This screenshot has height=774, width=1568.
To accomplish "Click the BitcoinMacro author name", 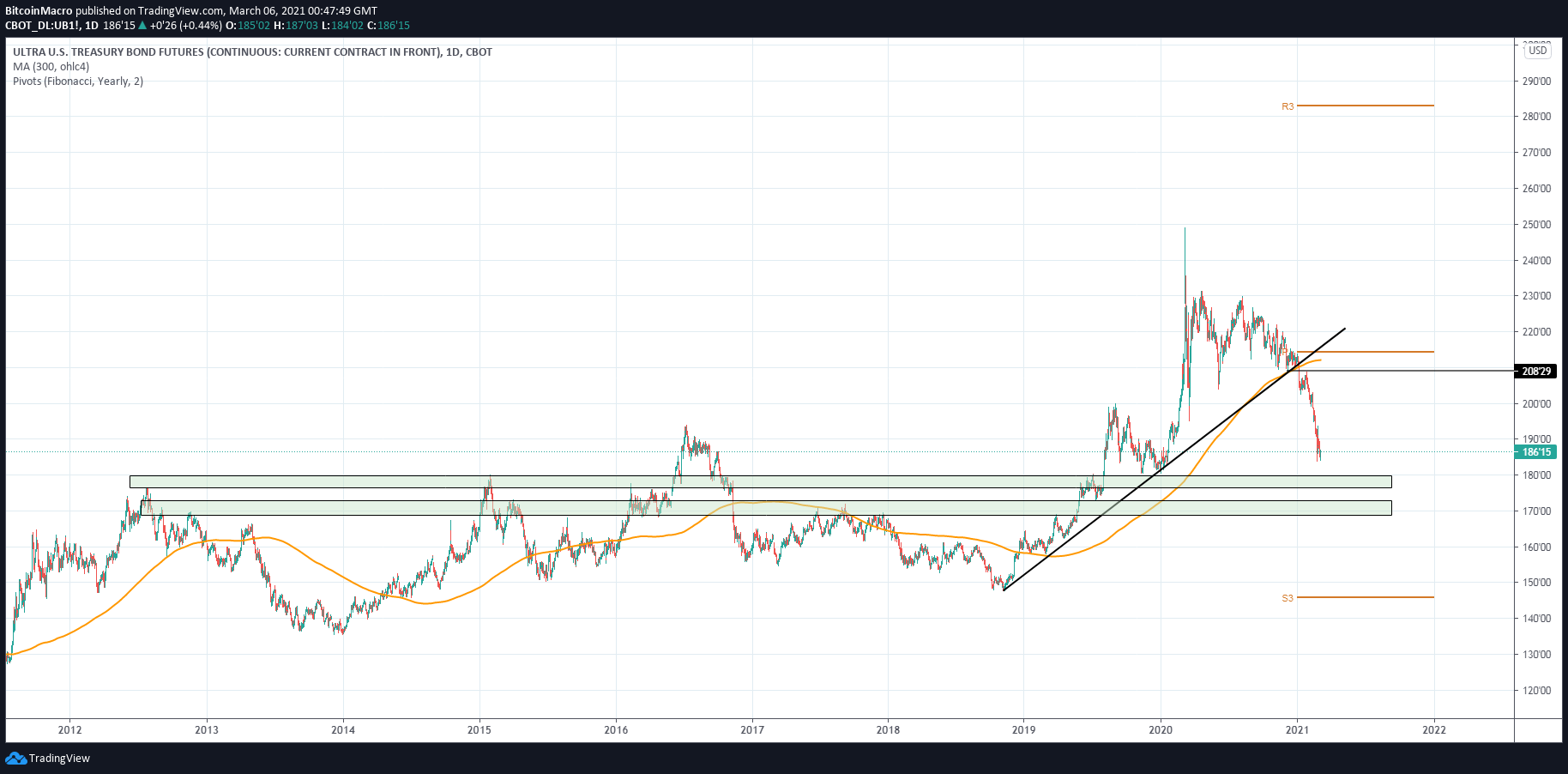I will pyautogui.click(x=39, y=11).
